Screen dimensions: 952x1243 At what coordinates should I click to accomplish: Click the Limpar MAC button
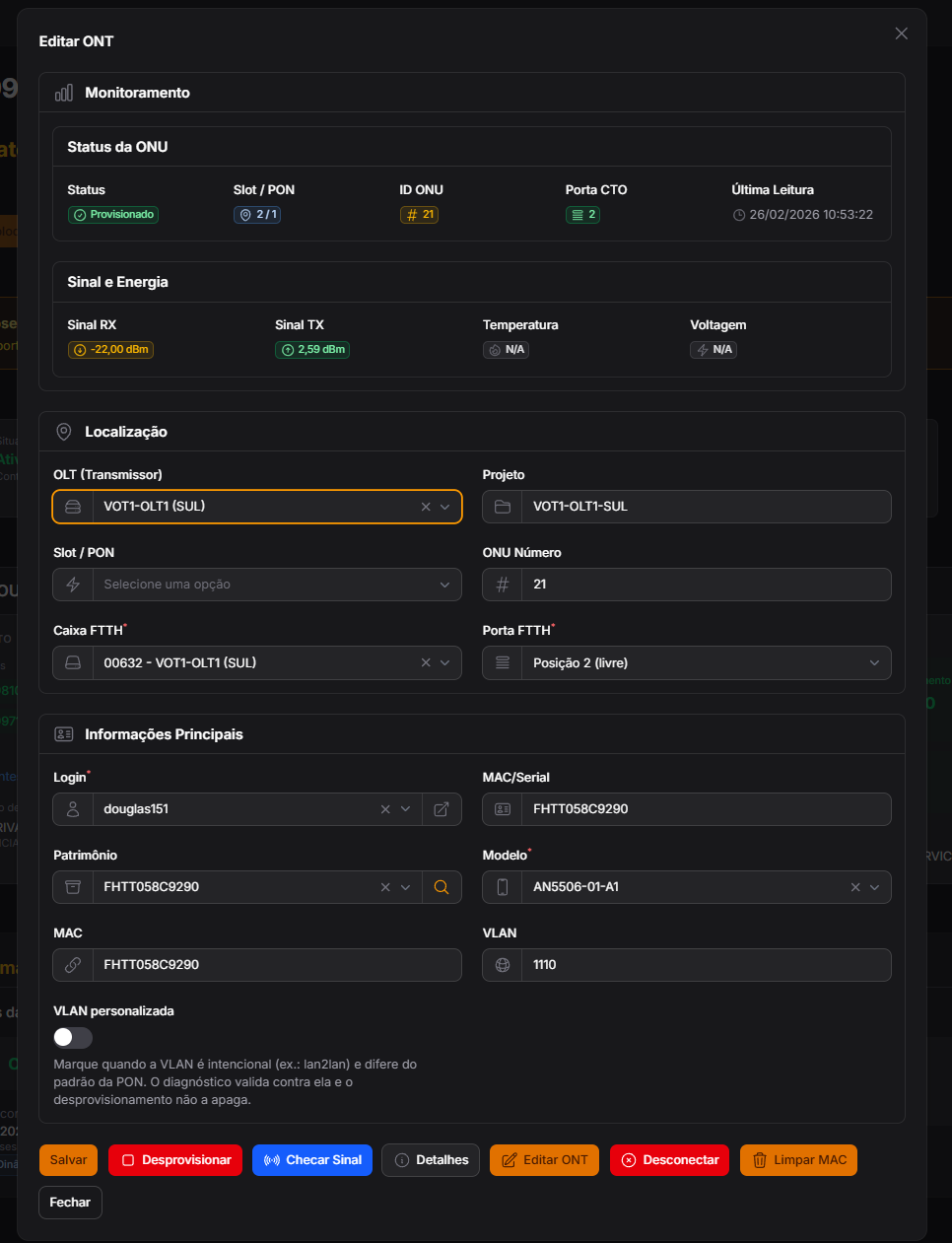(x=798, y=1160)
